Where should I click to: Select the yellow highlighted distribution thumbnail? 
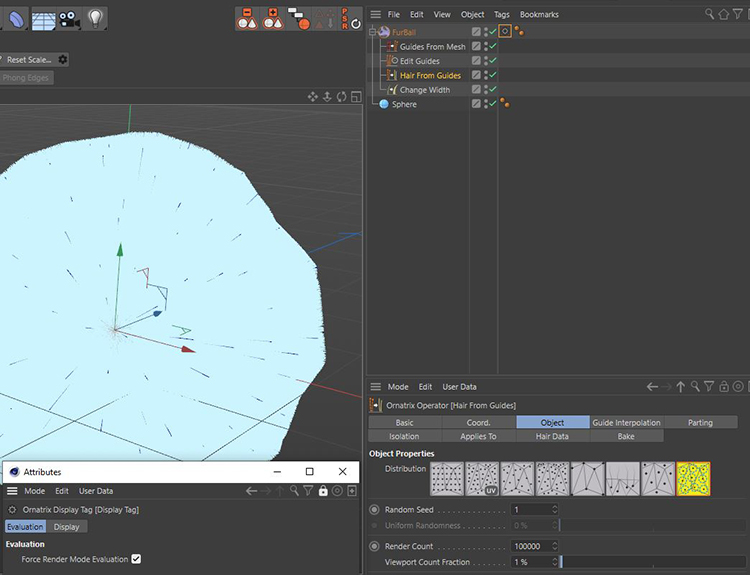point(693,478)
